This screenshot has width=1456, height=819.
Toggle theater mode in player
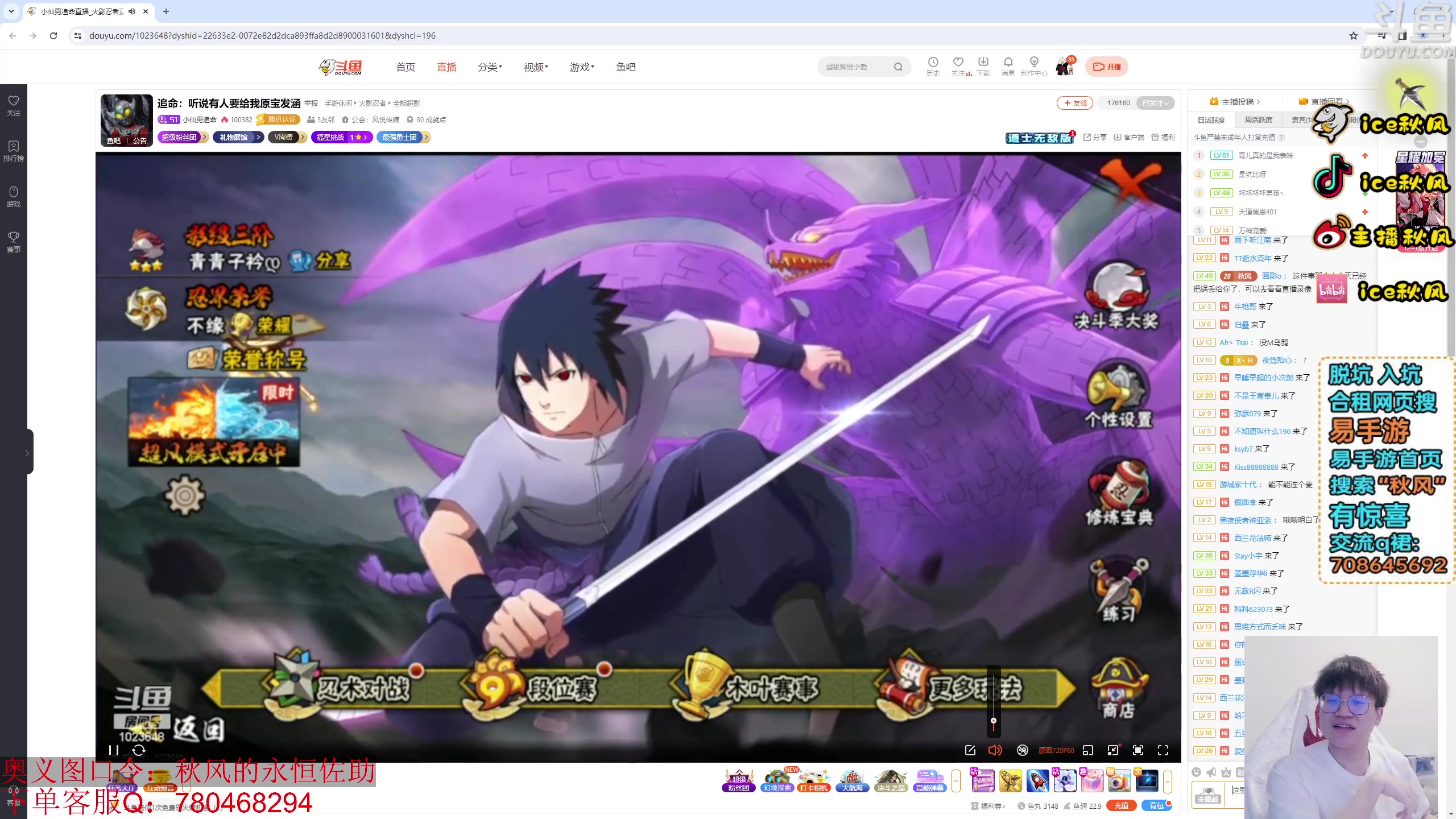1113,750
